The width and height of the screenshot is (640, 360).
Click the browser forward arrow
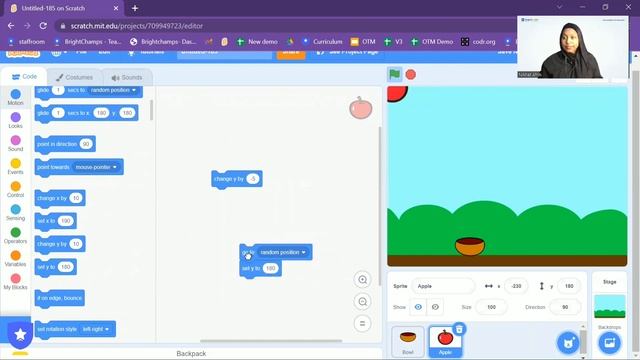tap(27, 26)
